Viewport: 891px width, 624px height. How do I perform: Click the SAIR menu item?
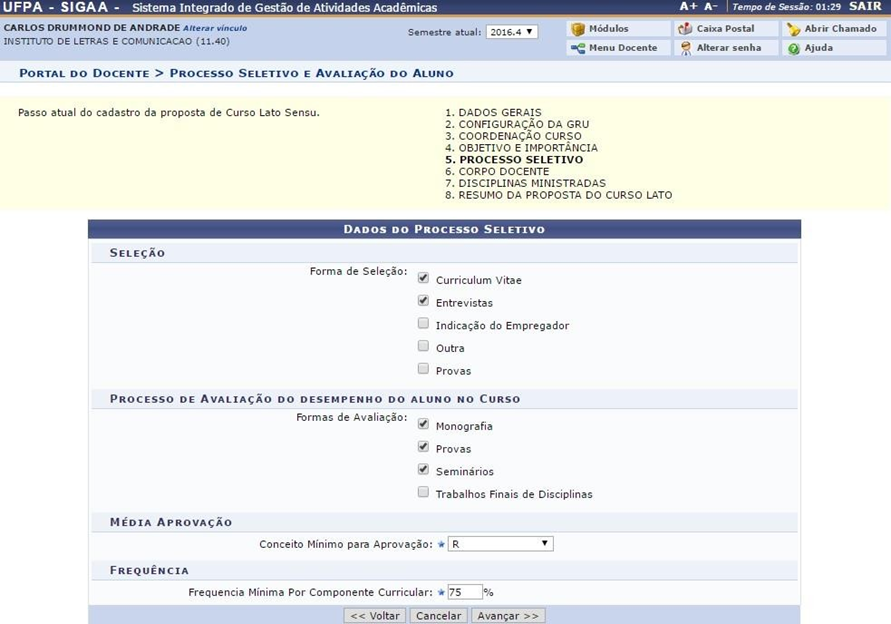[x=863, y=6]
